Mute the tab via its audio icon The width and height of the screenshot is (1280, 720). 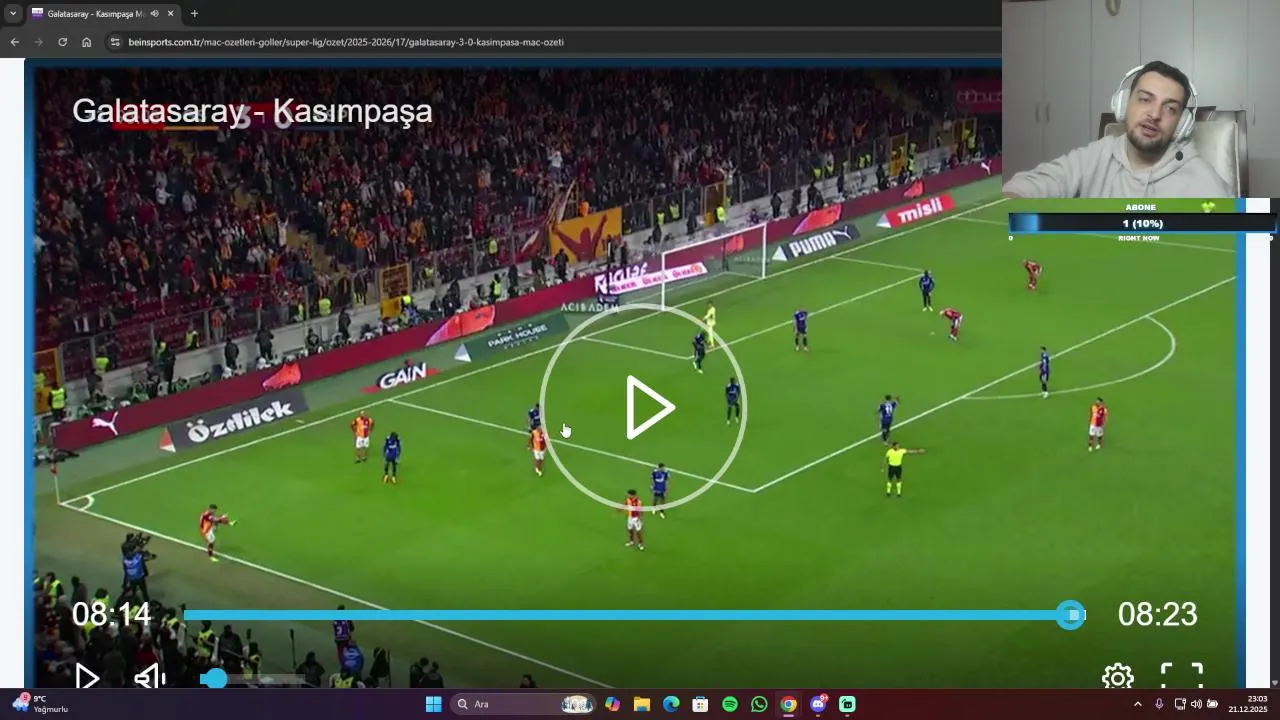tap(154, 14)
